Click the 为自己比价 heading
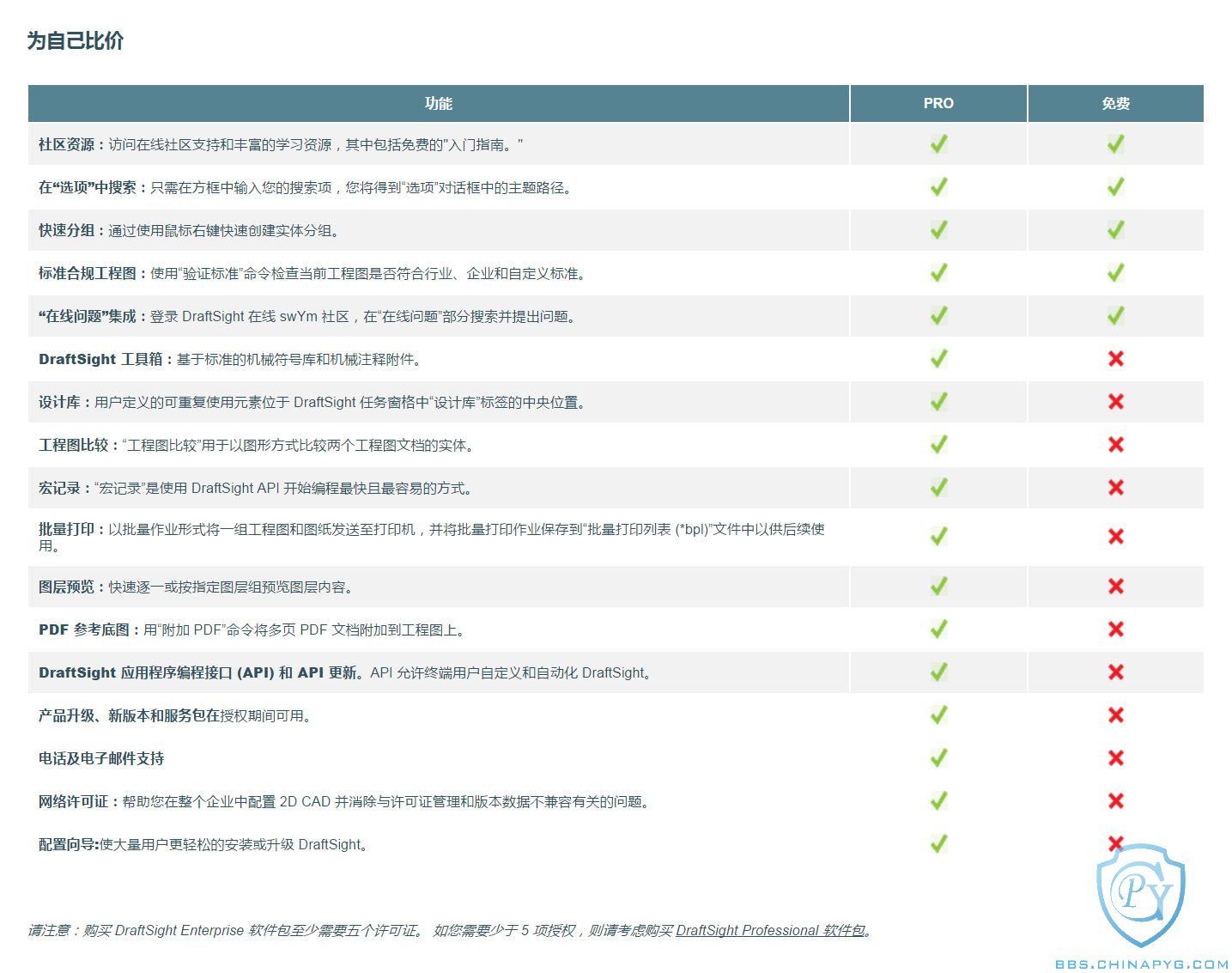 (76, 40)
